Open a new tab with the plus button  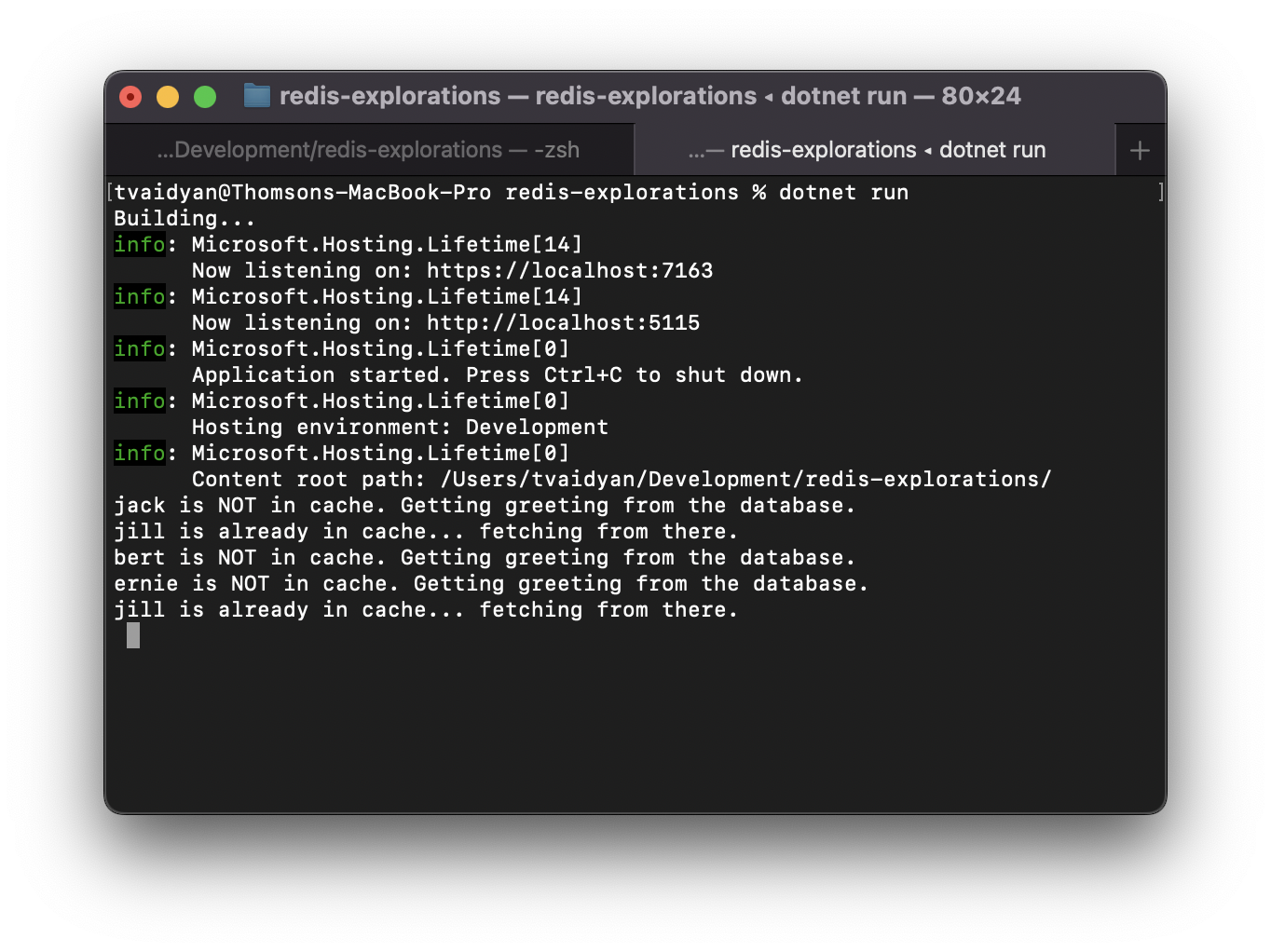(x=1140, y=149)
